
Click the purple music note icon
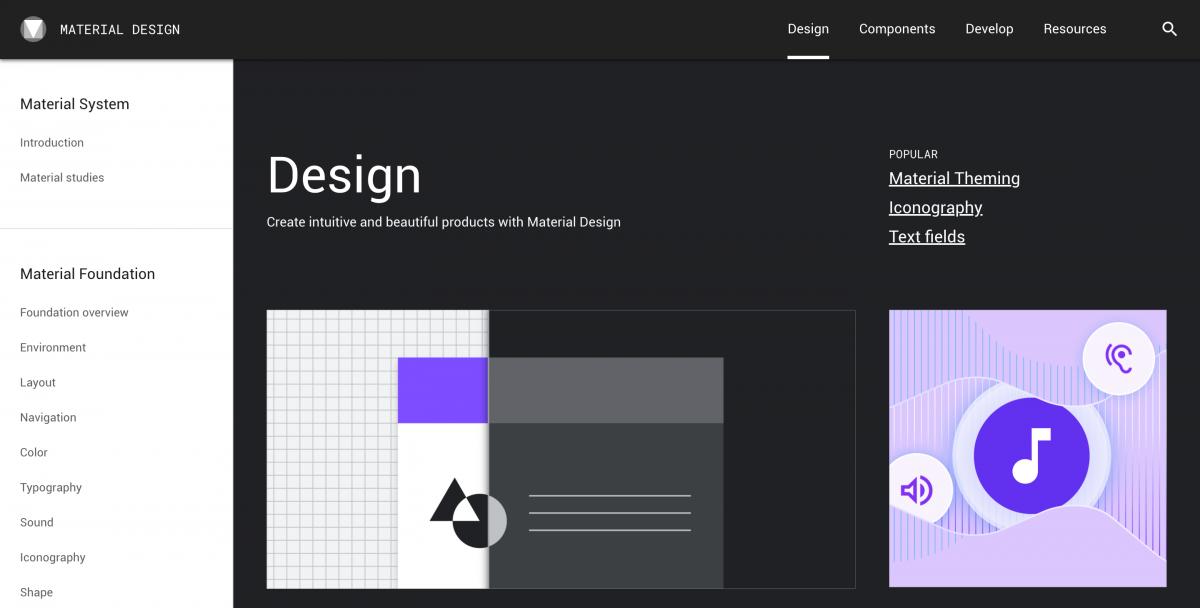pyautogui.click(x=1031, y=455)
